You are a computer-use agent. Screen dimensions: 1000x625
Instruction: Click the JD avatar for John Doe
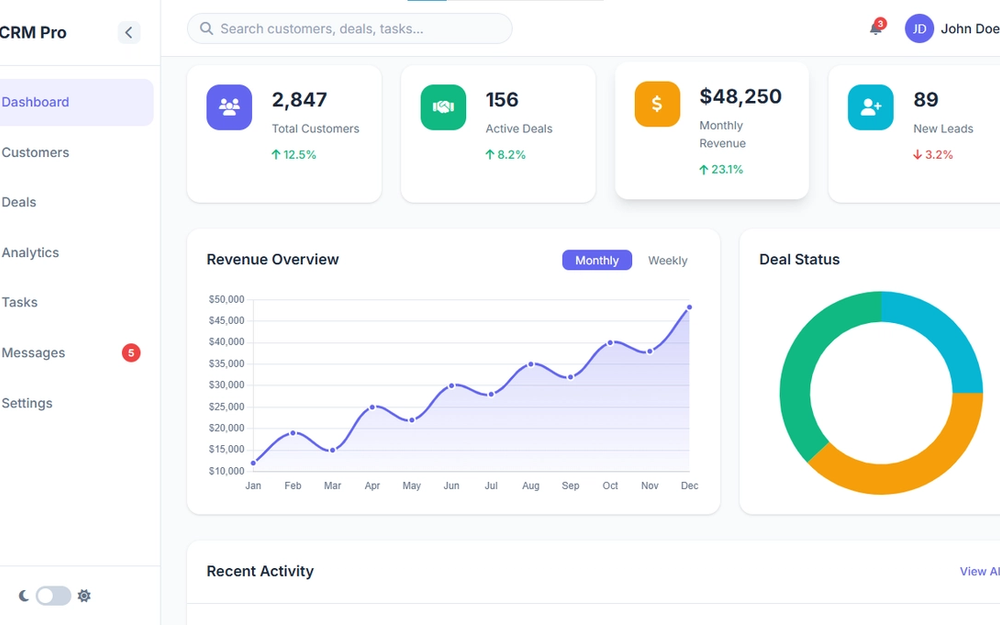[919, 28]
